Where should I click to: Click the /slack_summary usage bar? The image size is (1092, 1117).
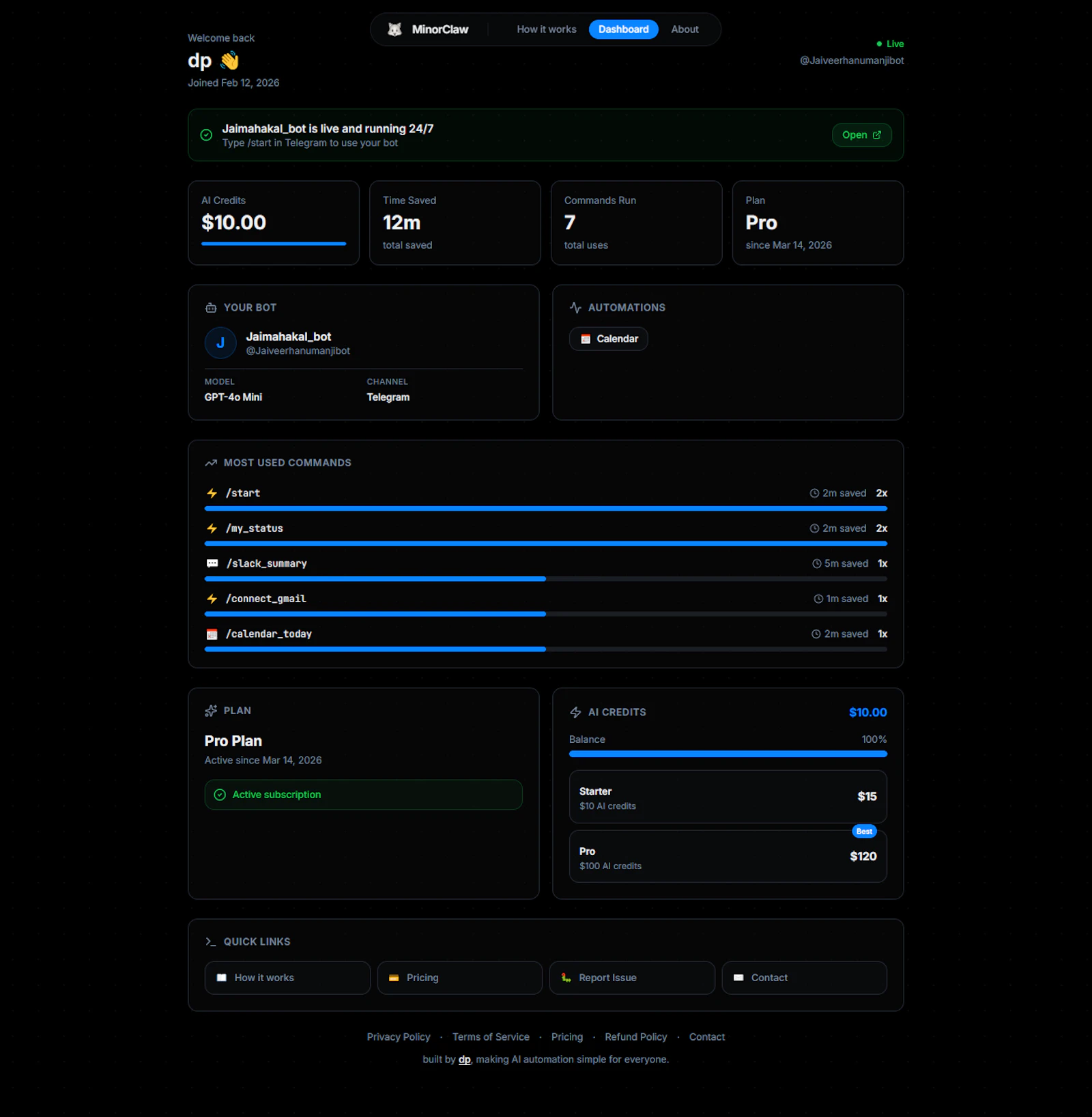pyautogui.click(x=546, y=579)
